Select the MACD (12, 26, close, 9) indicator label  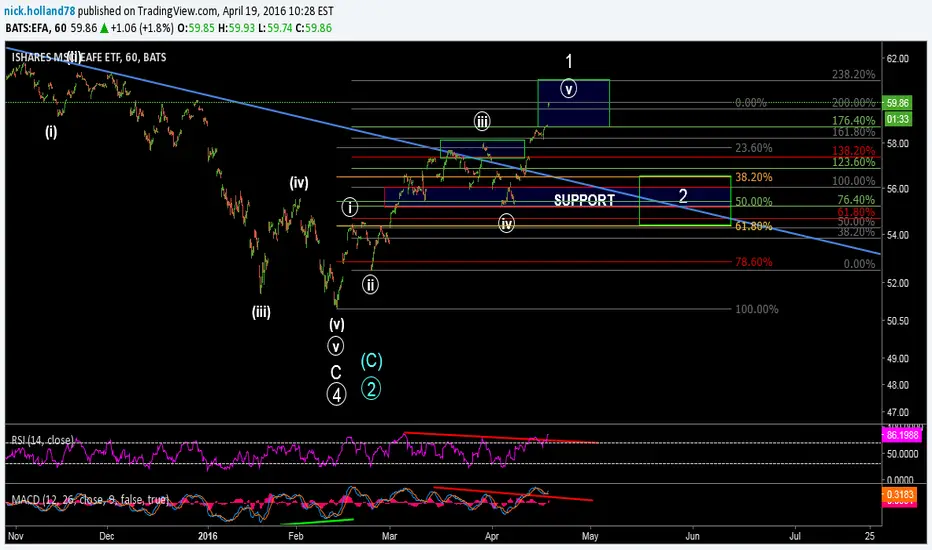pos(90,499)
